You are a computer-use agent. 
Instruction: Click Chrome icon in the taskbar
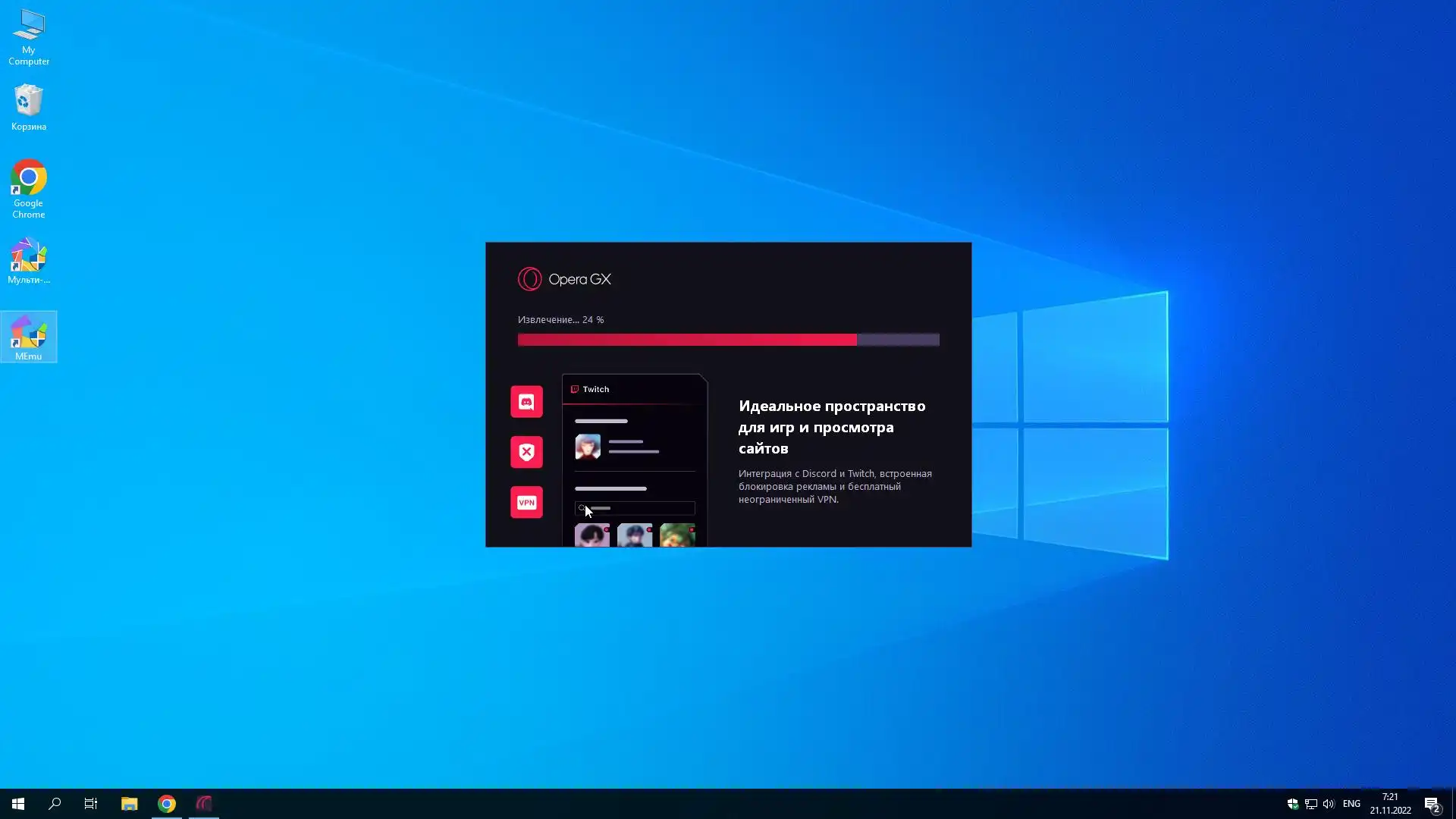coord(167,804)
